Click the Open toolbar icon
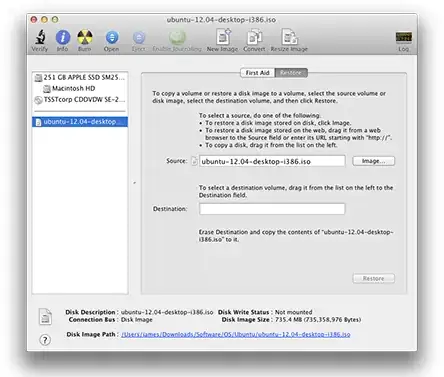This screenshot has width=444, height=377. tap(112, 37)
